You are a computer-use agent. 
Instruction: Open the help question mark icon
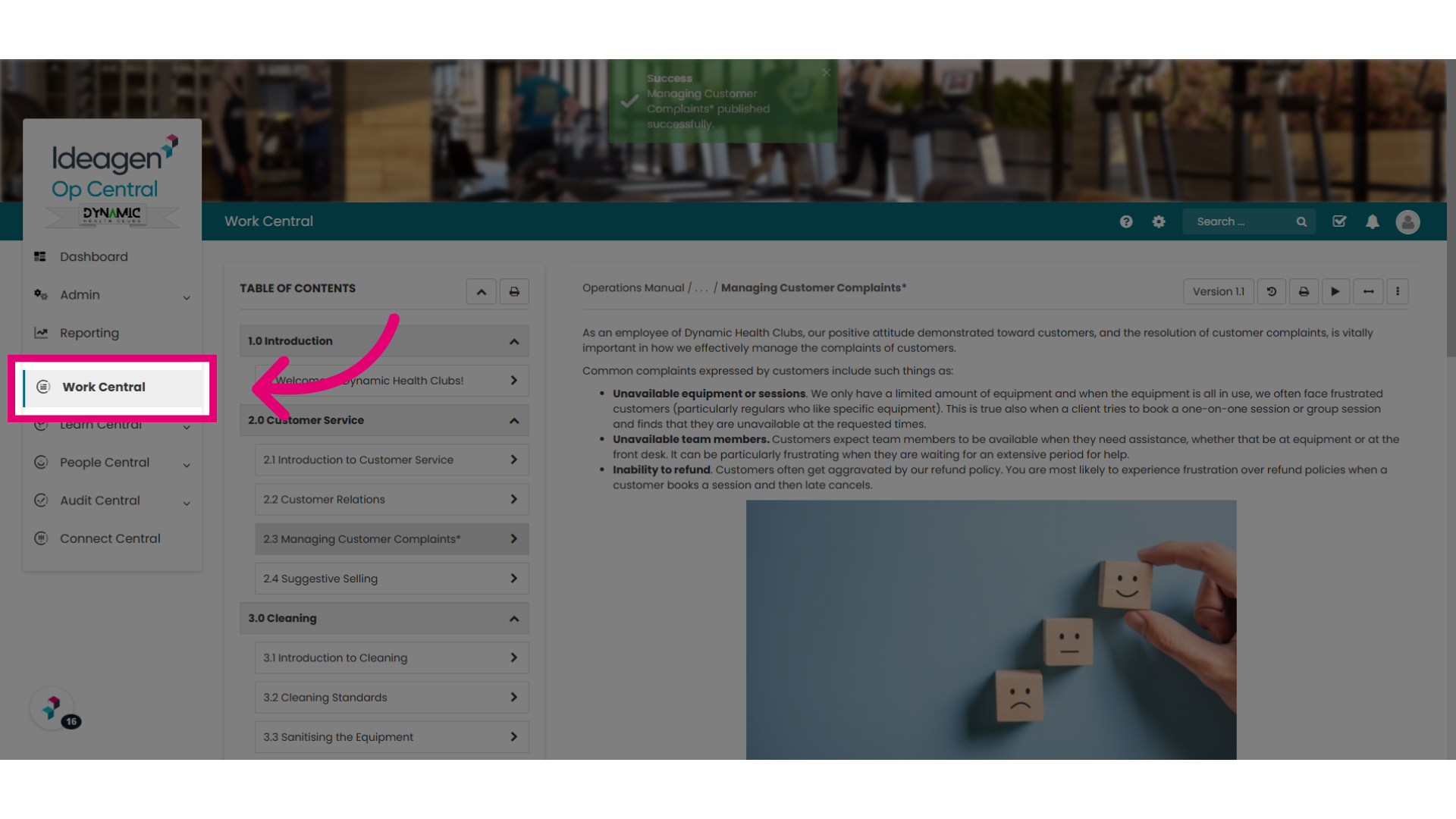pos(1126,221)
